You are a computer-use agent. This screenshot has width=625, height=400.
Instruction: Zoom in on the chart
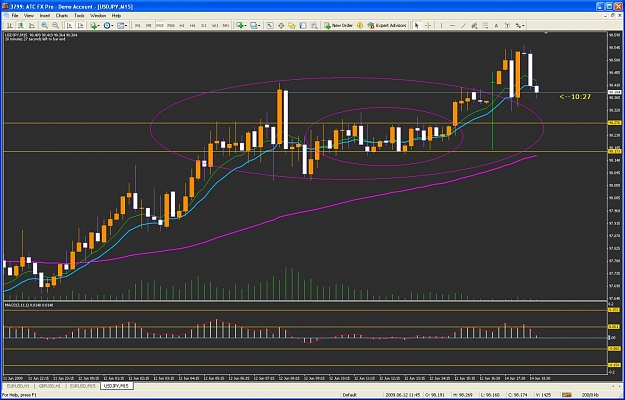[45, 25]
